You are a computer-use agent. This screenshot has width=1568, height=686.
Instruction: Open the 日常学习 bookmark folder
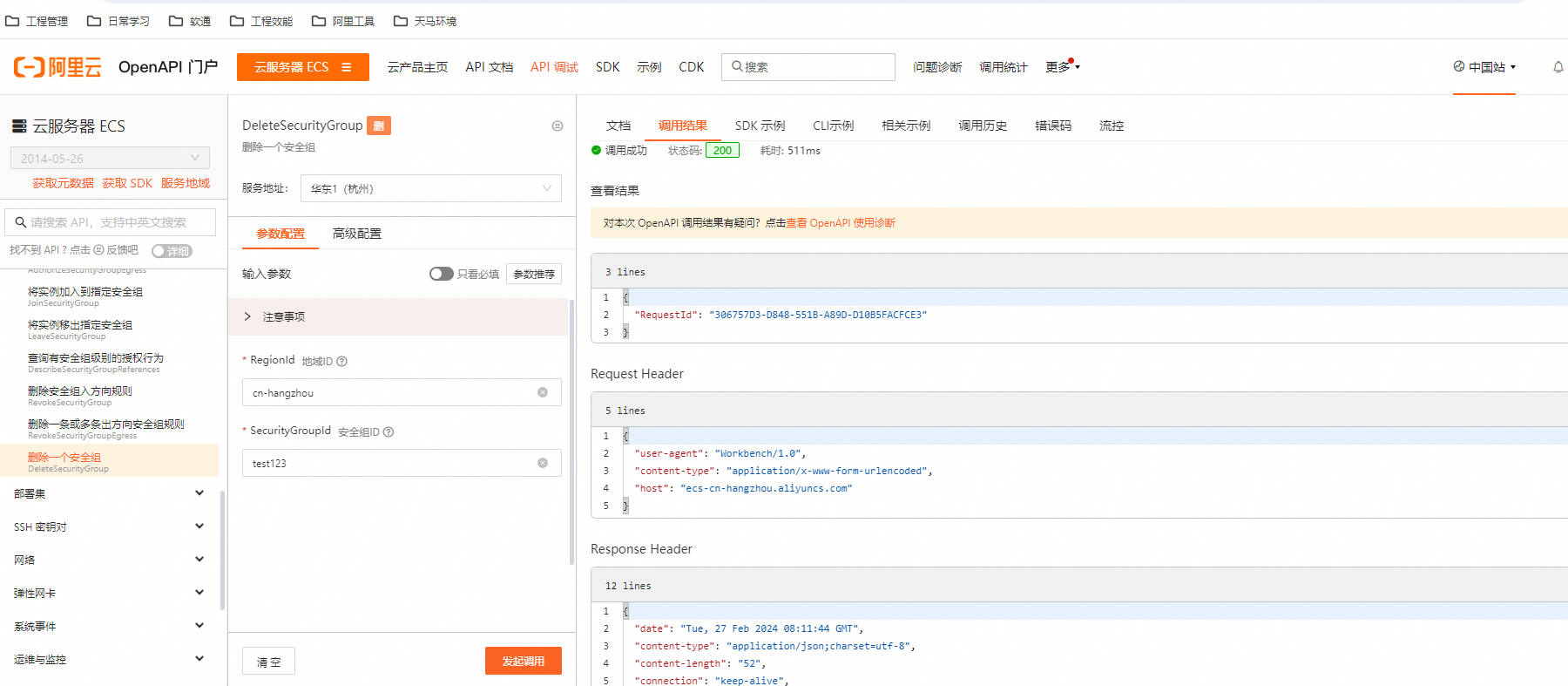coord(118,21)
